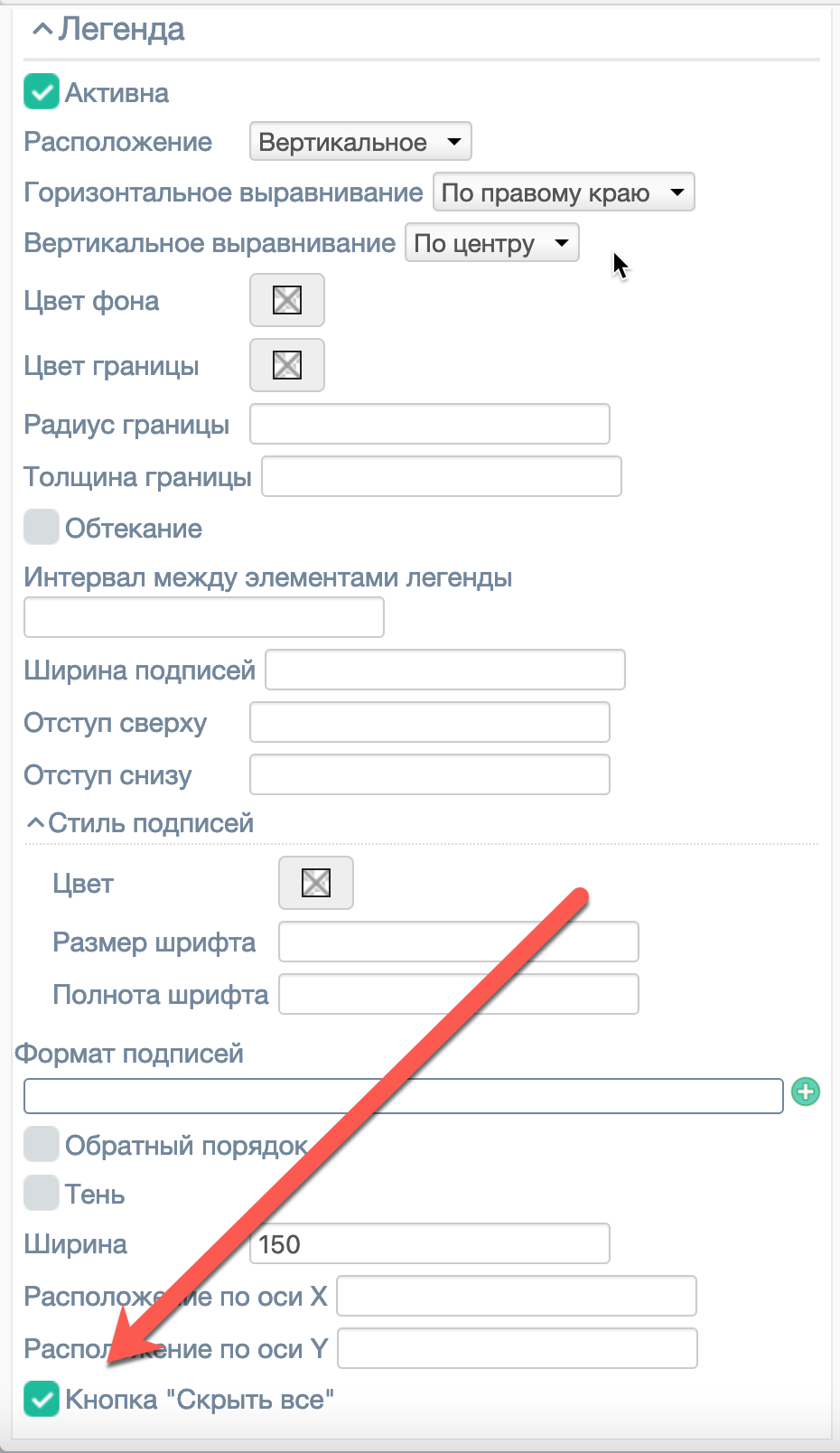Click the Радиус границы input field
Screen dimensions: 840x1453
430,424
